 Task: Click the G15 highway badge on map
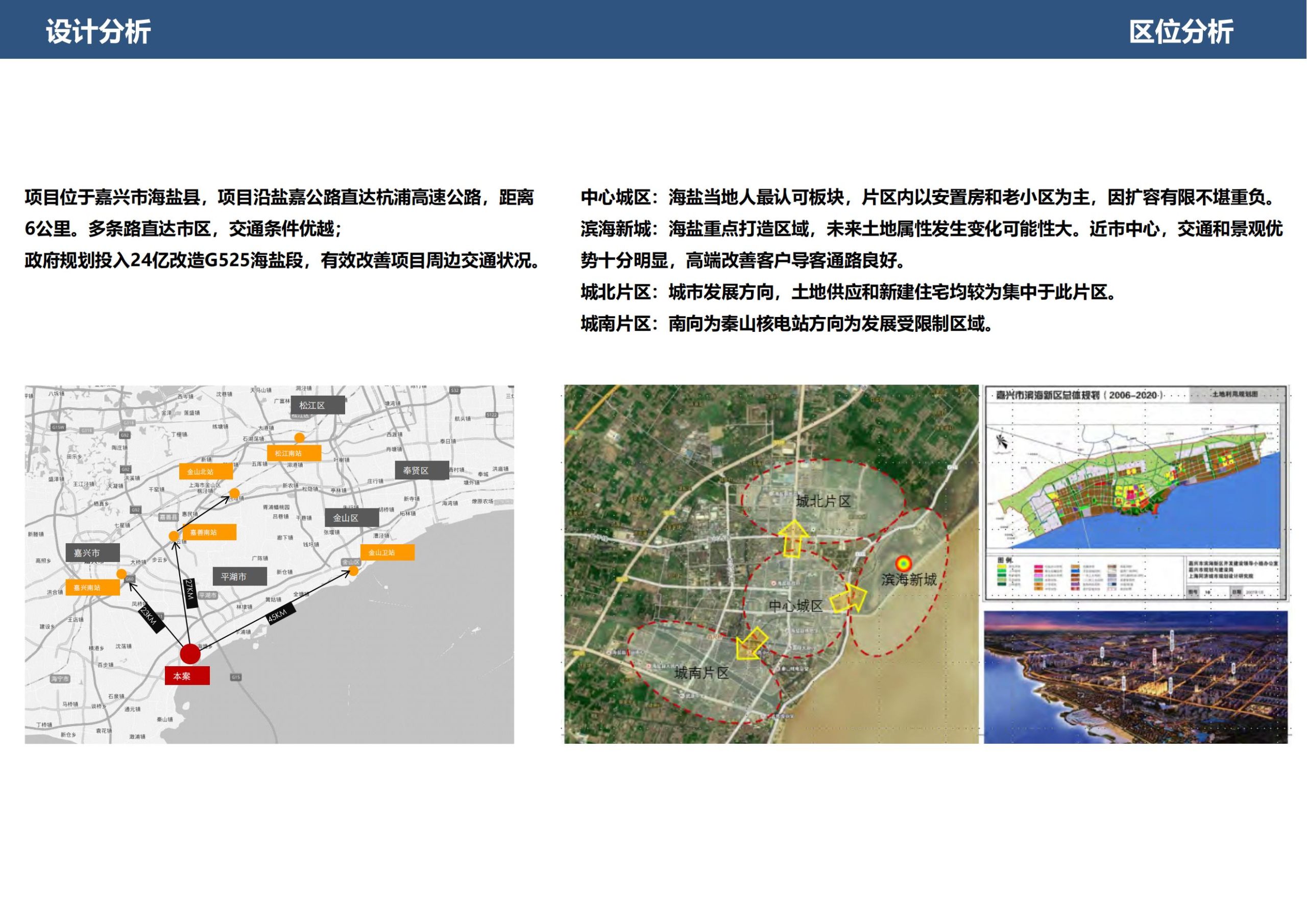pyautogui.click(x=236, y=677)
